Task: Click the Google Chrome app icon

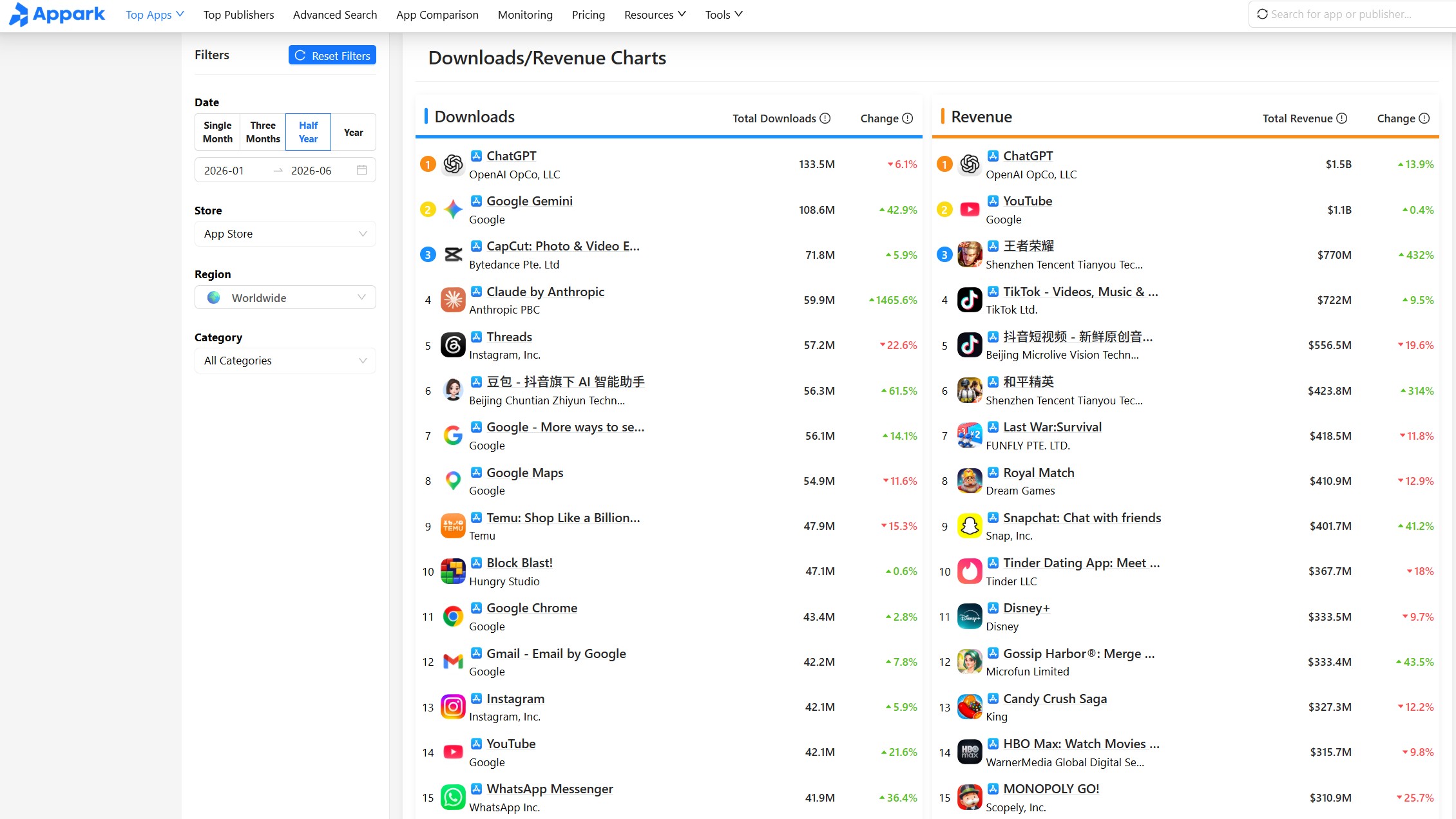Action: click(453, 616)
